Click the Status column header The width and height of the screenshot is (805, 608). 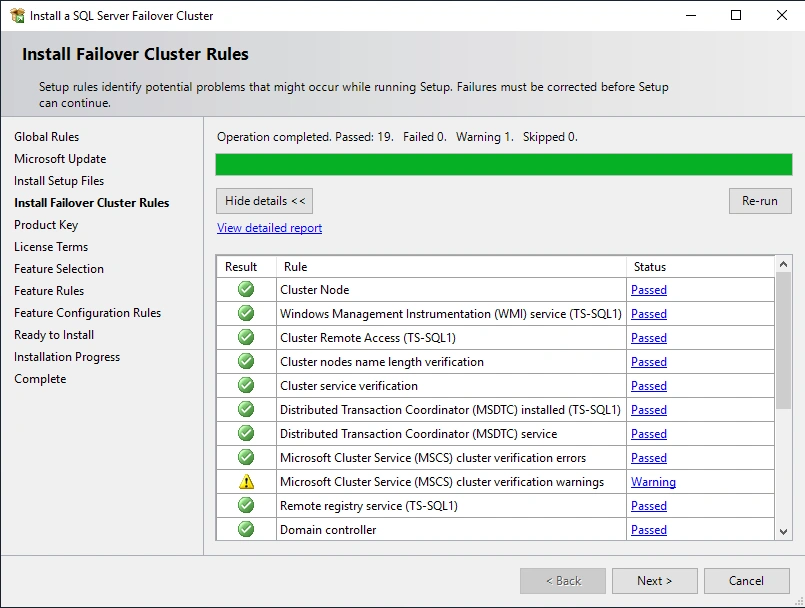point(700,267)
